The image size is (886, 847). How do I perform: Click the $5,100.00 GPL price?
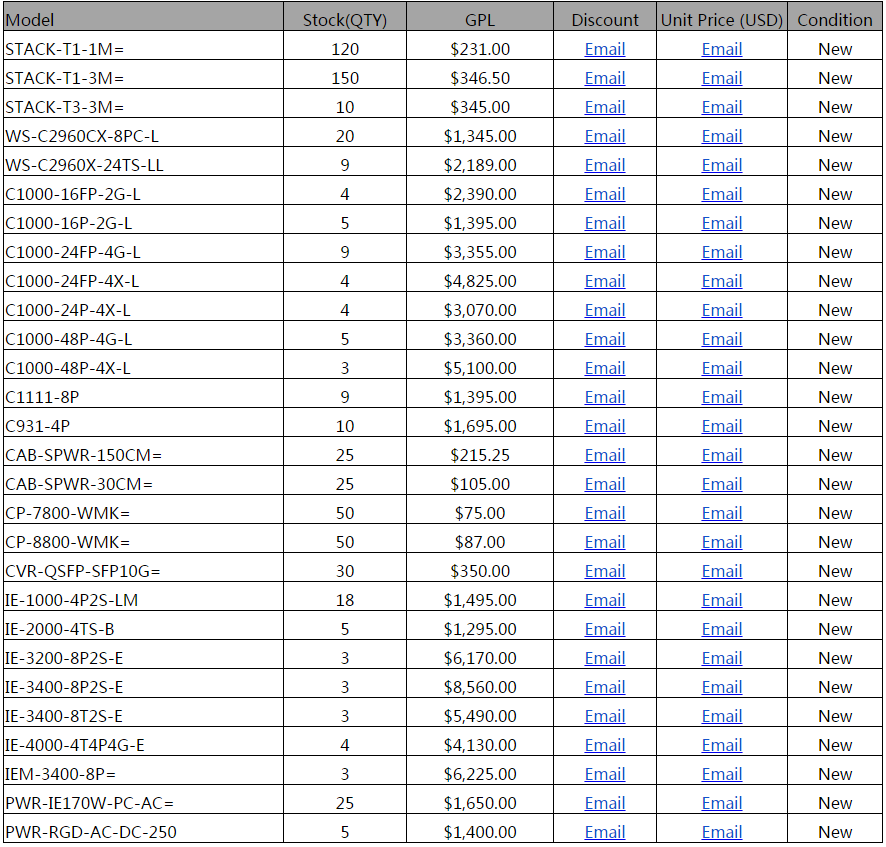480,368
